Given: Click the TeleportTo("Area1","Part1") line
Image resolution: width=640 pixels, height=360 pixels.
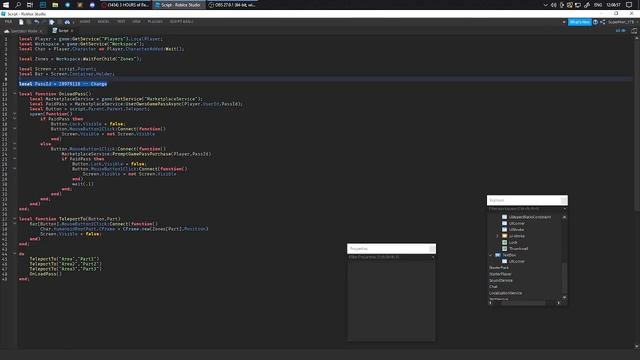Looking at the screenshot, I should point(64,259).
